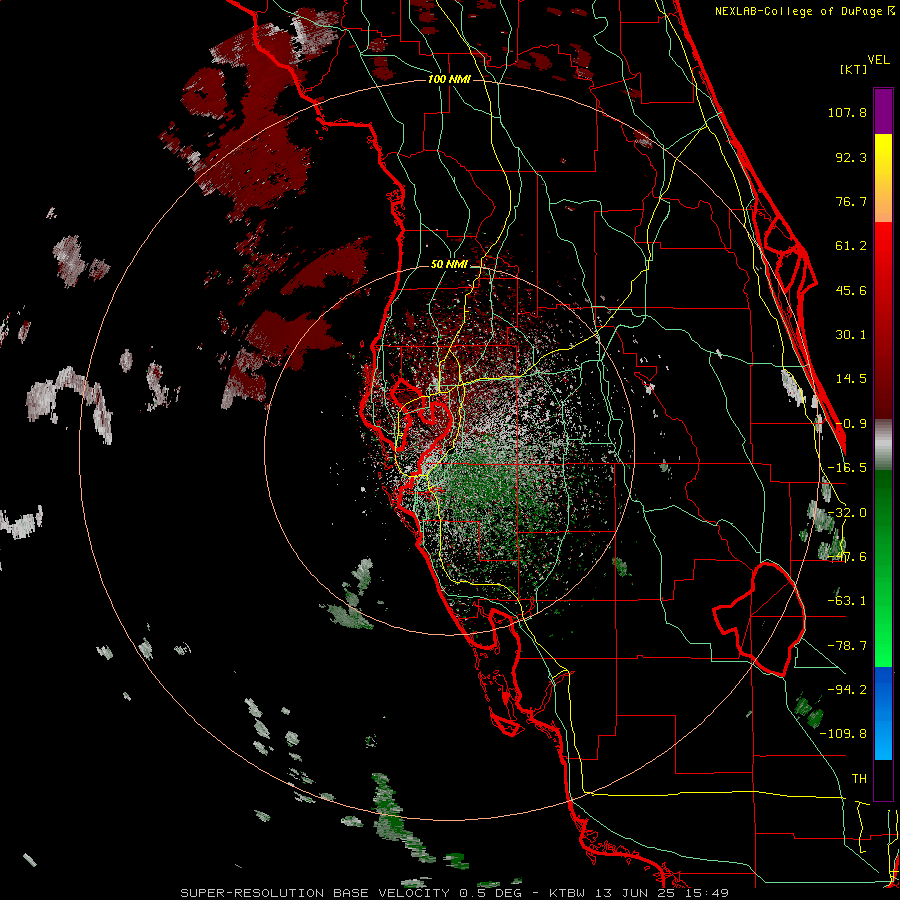This screenshot has height=900, width=900.
Task: Click the Super-Resolution Base Velocity caption
Action: (454, 893)
